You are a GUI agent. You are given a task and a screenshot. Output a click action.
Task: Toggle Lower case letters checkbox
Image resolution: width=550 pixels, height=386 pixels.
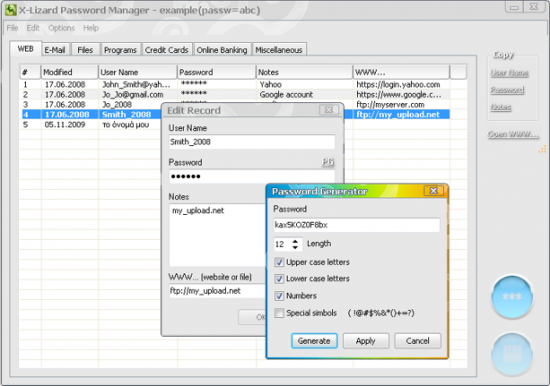pyautogui.click(x=279, y=279)
